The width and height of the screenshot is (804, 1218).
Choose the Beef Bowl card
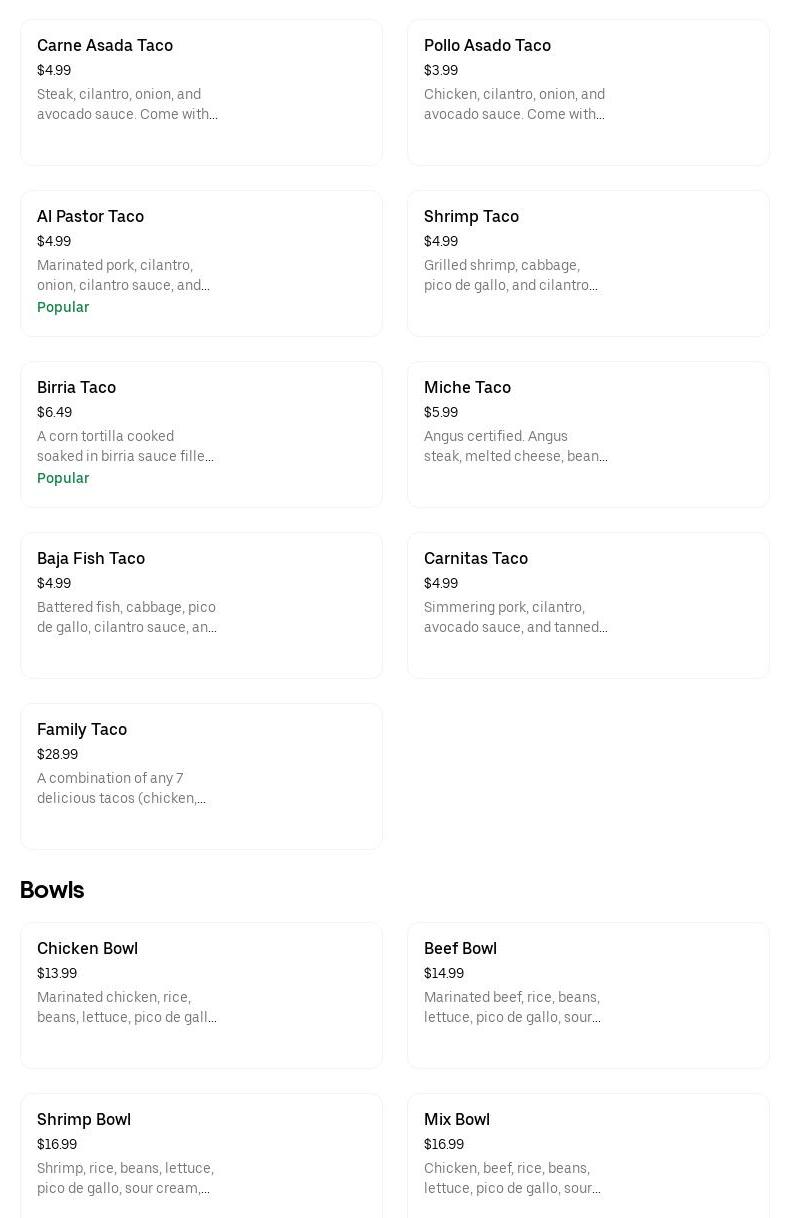click(x=588, y=995)
